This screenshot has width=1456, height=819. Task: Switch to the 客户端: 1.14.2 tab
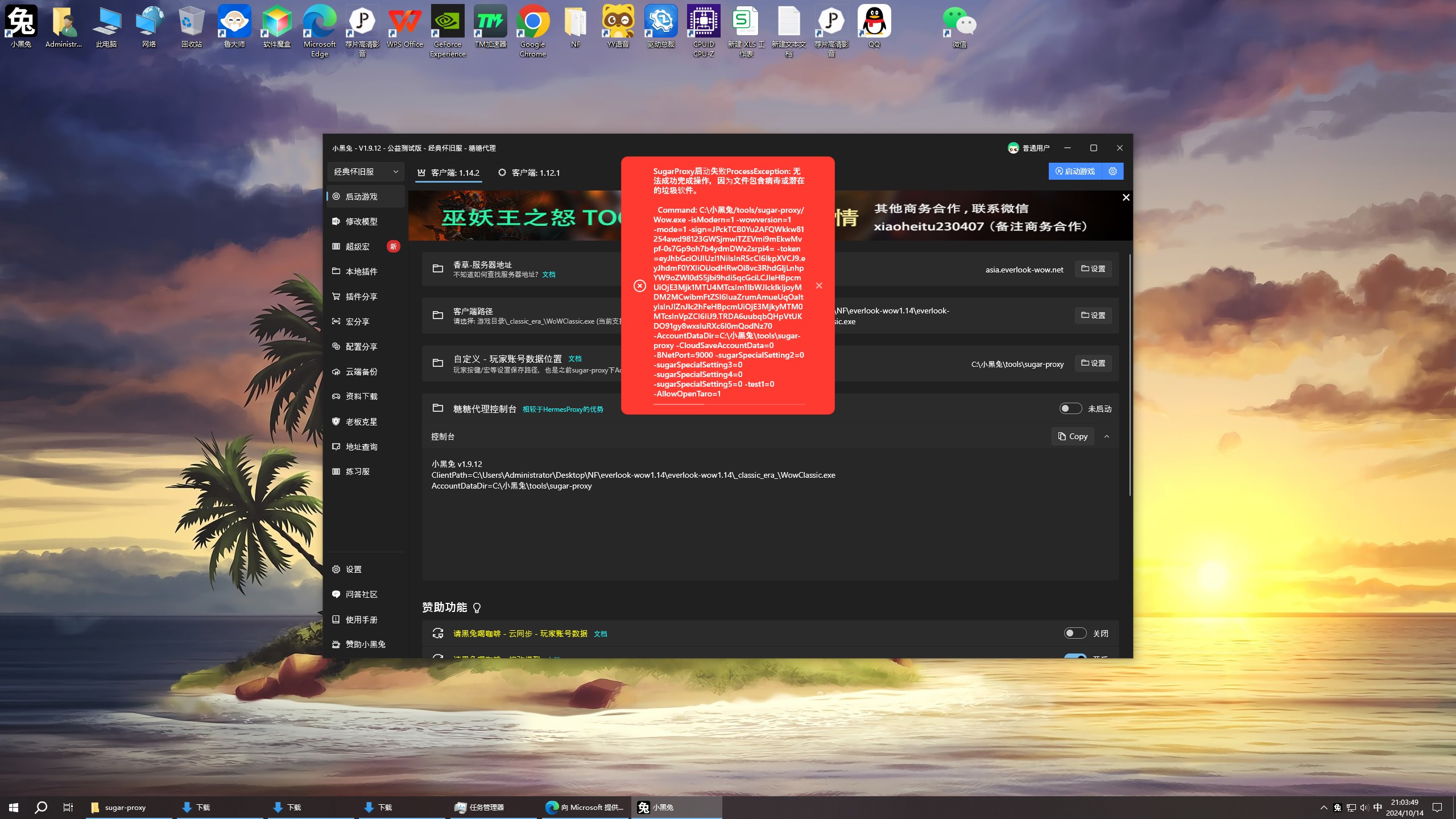point(449,172)
